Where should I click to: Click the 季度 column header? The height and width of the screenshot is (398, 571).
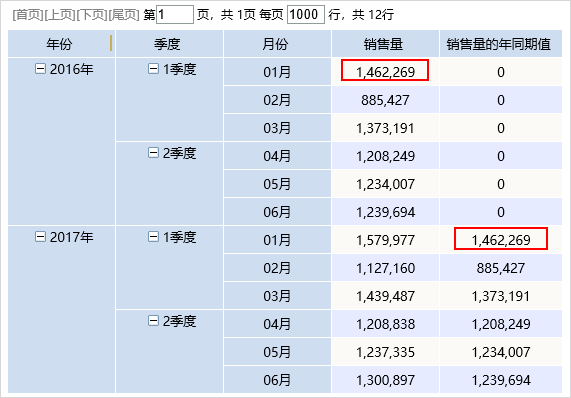[x=169, y=44]
